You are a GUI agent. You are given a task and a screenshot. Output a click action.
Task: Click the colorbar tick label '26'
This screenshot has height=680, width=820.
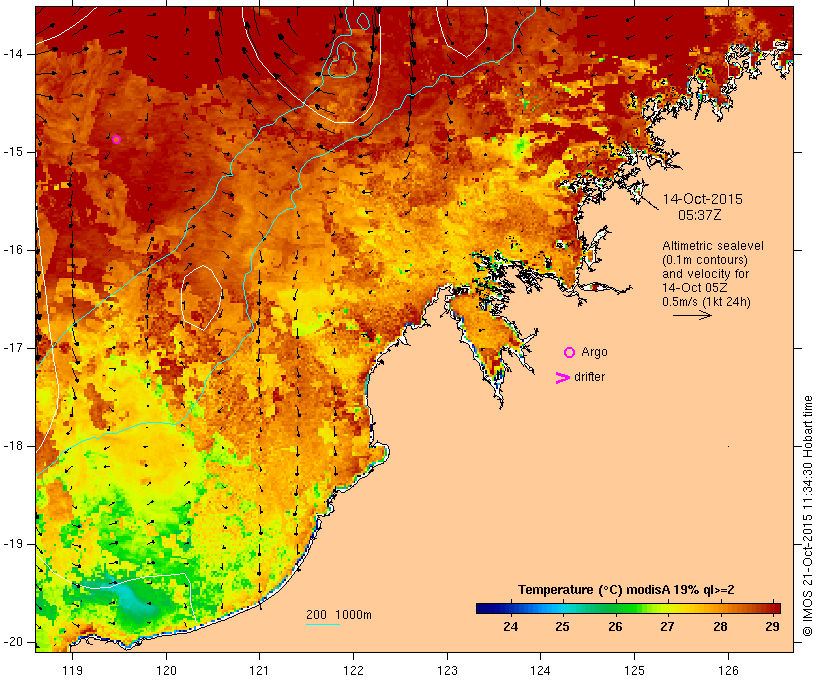pyautogui.click(x=616, y=627)
